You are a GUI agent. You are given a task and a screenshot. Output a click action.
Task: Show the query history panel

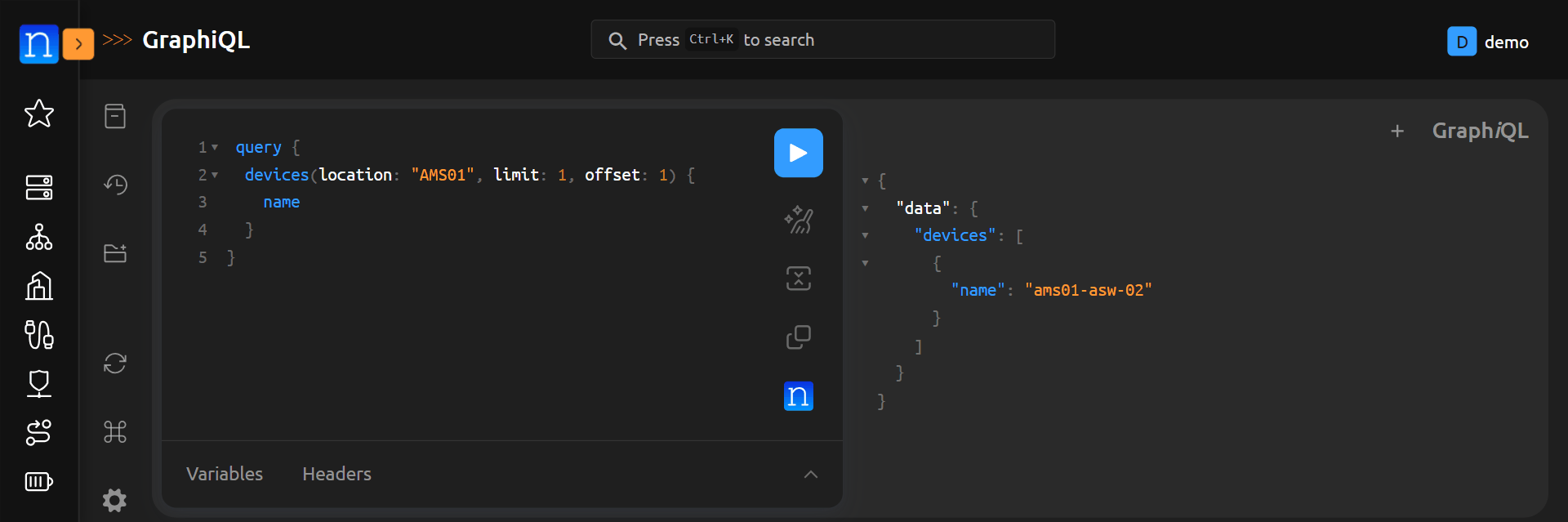pos(115,185)
